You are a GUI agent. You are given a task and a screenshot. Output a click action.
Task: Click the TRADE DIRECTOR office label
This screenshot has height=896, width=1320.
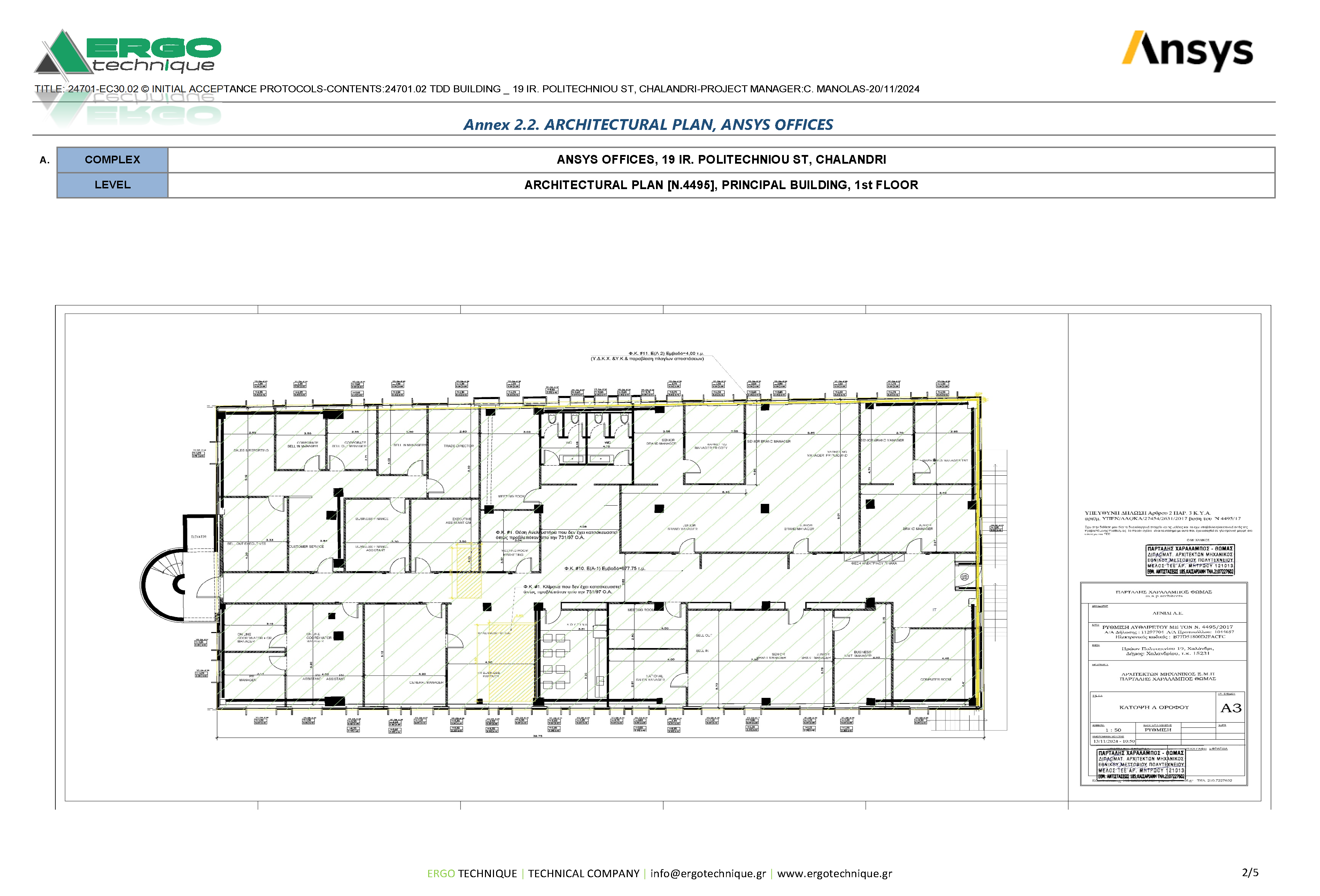point(458,446)
